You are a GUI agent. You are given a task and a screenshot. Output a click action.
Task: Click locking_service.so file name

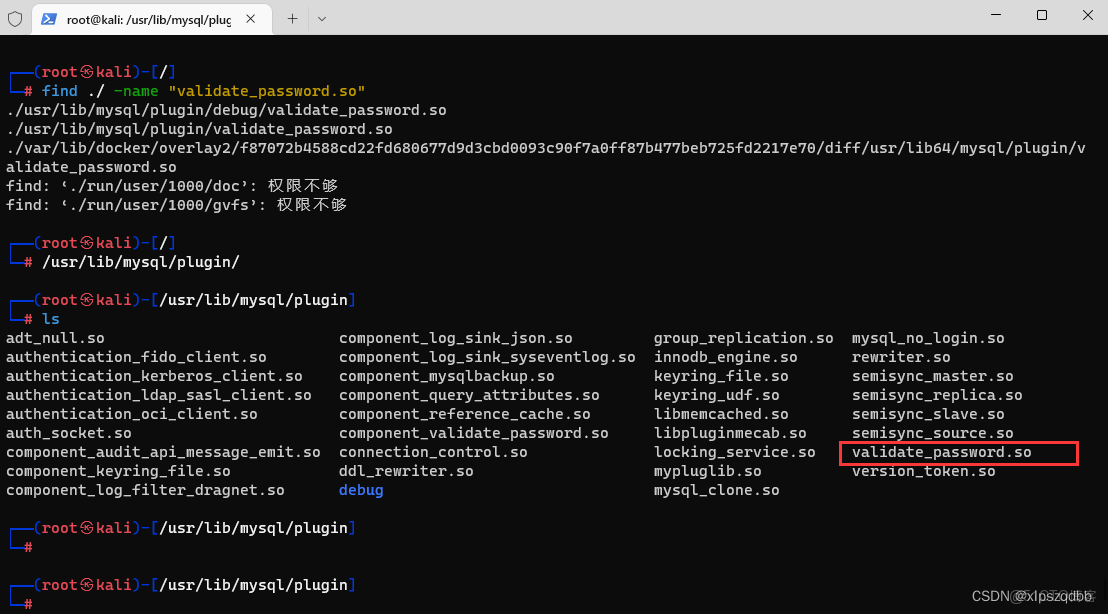click(x=734, y=453)
